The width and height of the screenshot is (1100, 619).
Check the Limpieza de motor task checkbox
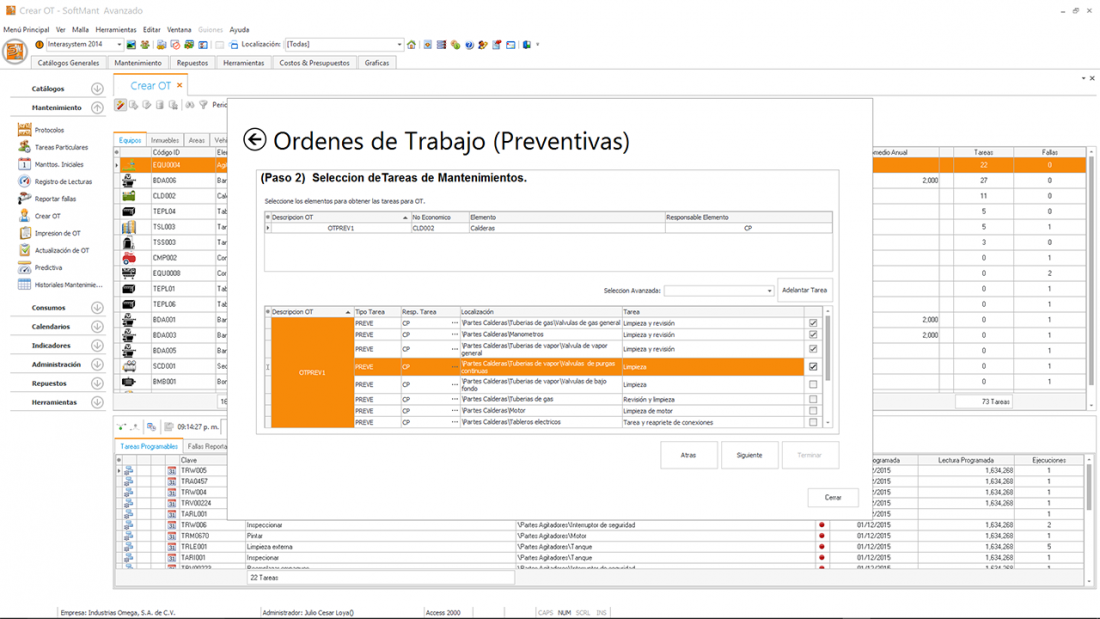(813, 411)
